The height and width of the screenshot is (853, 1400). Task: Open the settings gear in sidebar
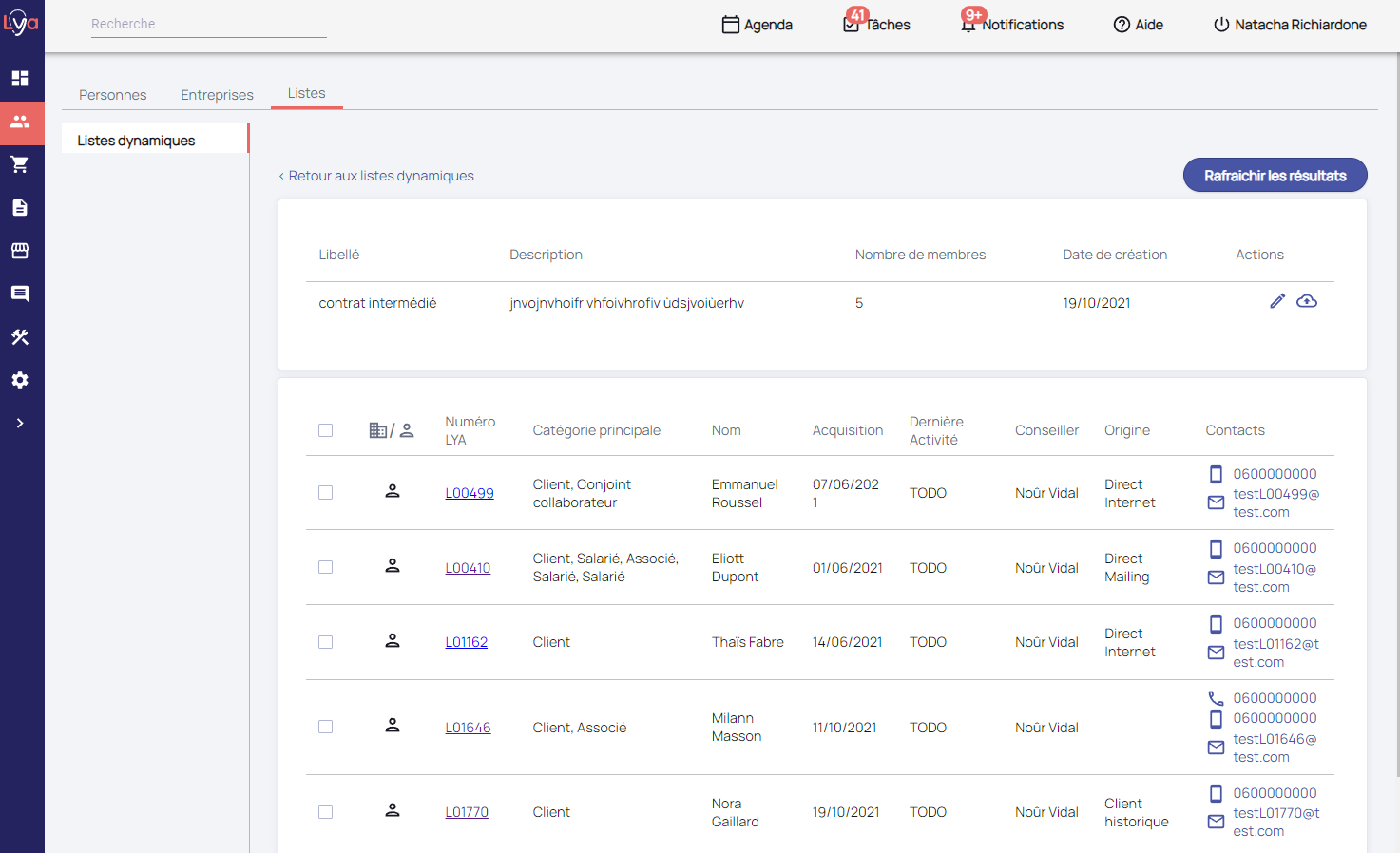click(x=20, y=380)
